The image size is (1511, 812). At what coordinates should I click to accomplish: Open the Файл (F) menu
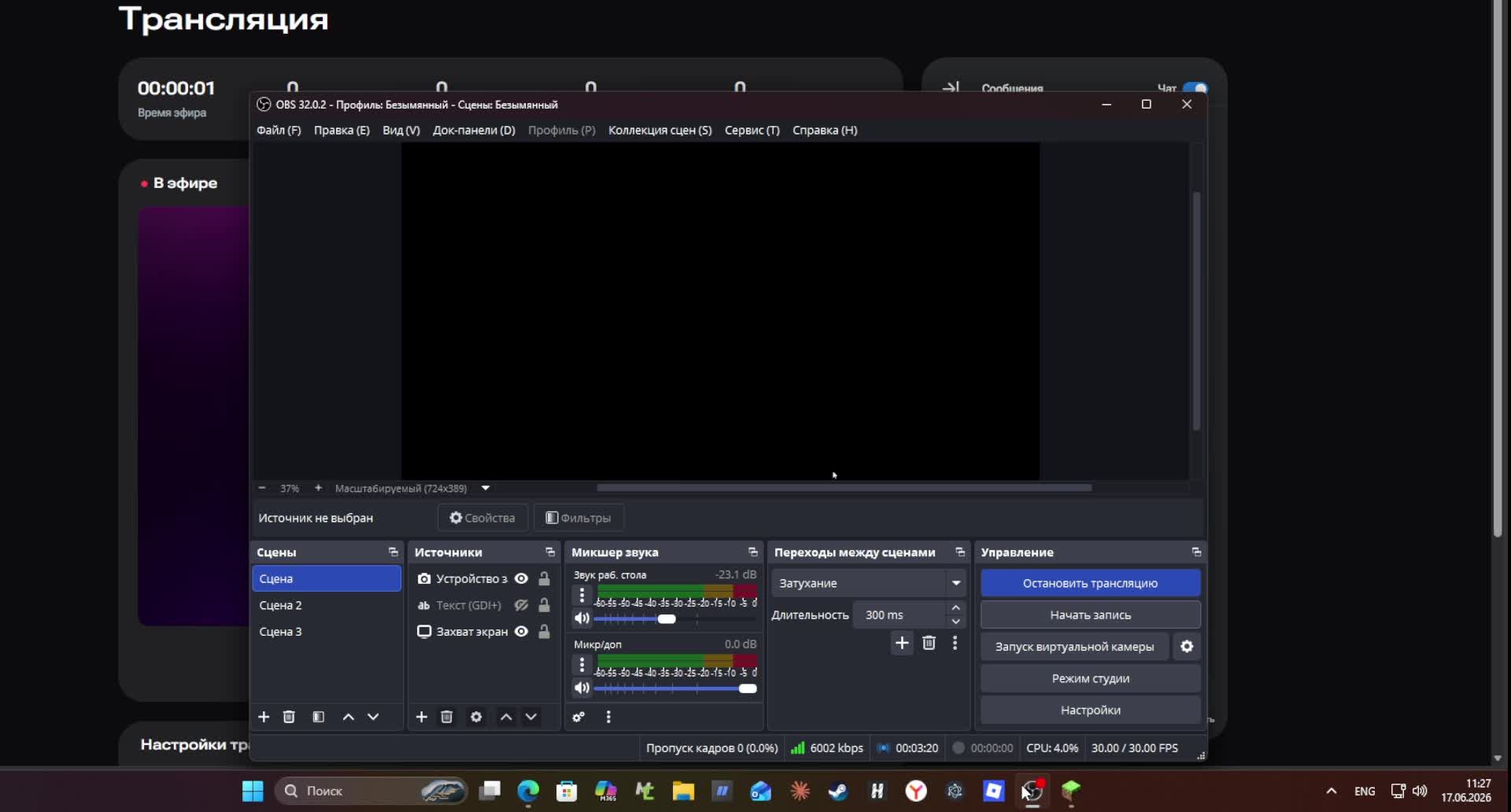point(279,130)
